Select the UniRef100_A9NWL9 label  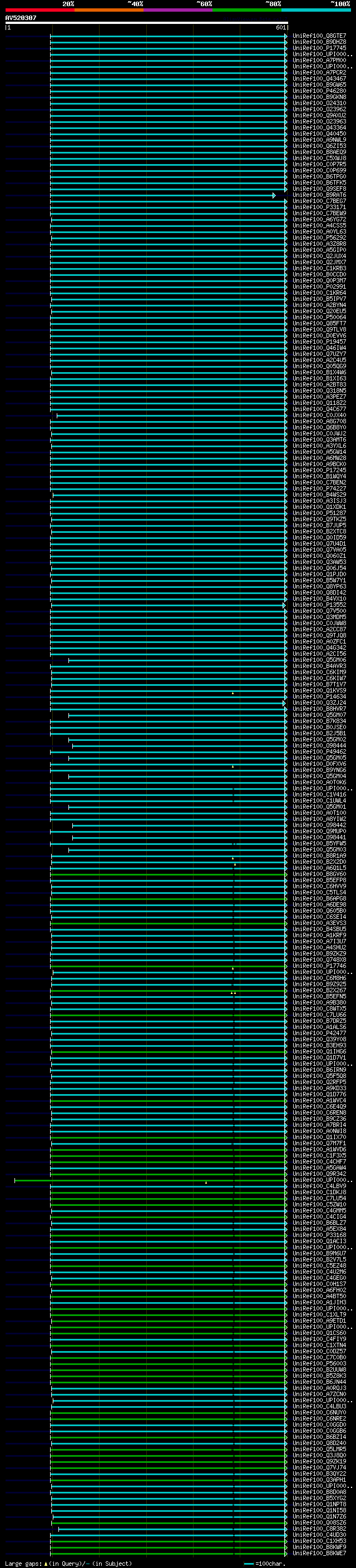(x=319, y=140)
